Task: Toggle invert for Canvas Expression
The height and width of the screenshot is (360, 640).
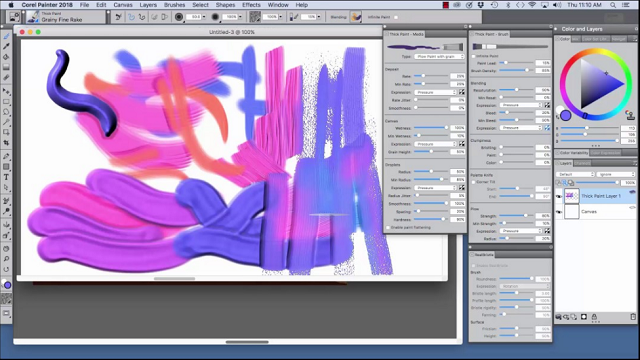Action: click(462, 144)
